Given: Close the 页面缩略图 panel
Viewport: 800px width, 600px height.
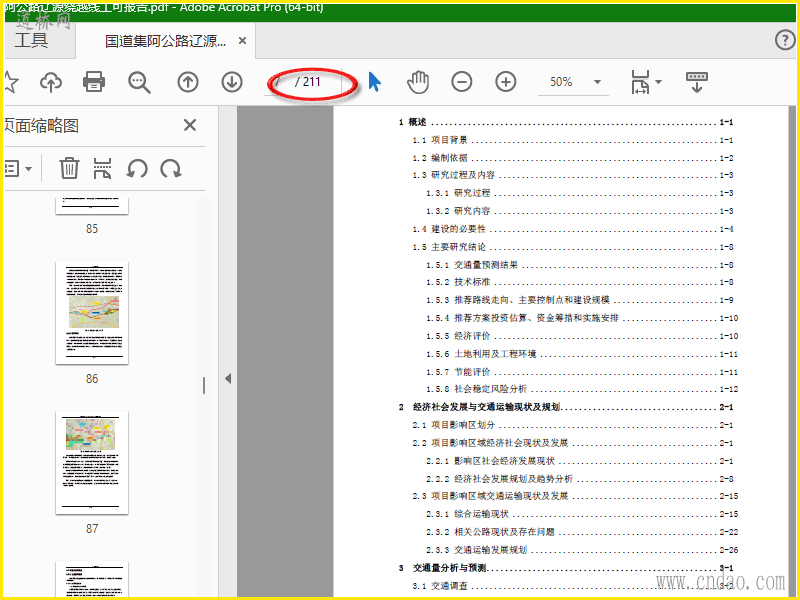Looking at the screenshot, I should point(190,124).
